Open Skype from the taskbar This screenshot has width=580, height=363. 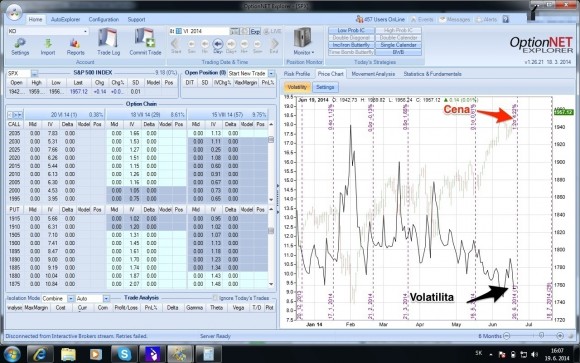pyautogui.click(x=124, y=354)
